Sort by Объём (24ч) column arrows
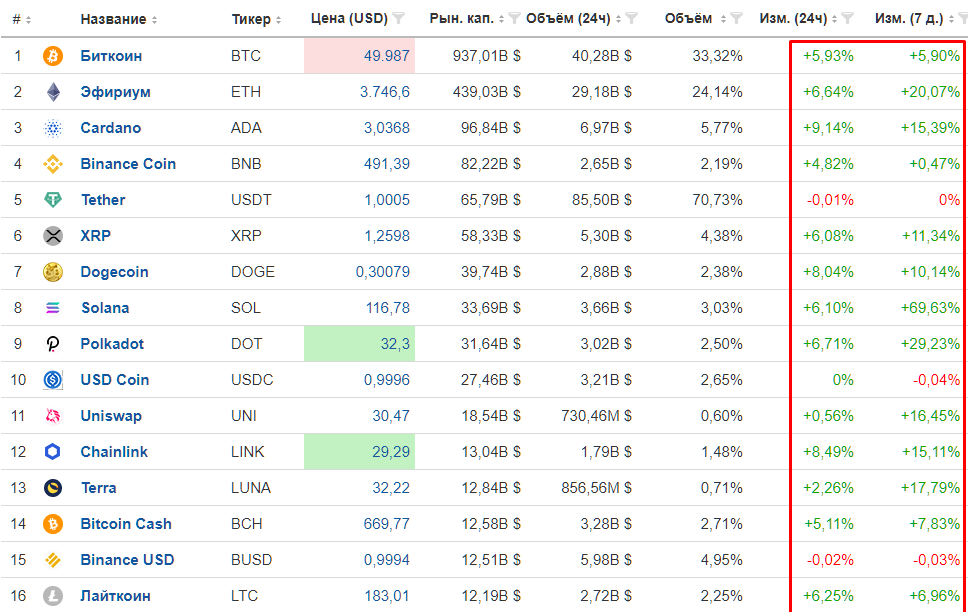Image resolution: width=968 pixels, height=612 pixels. (x=618, y=20)
